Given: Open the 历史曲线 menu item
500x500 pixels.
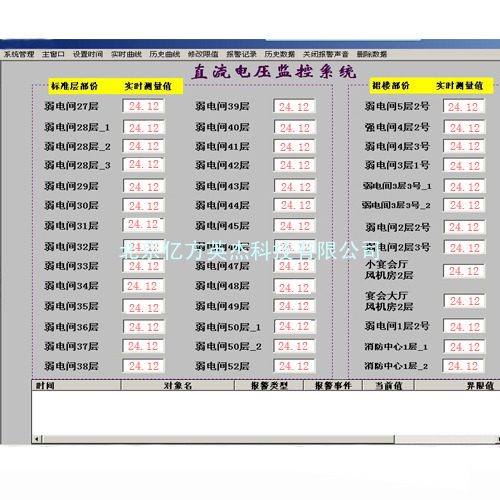Looking at the screenshot, I should click(x=165, y=54).
